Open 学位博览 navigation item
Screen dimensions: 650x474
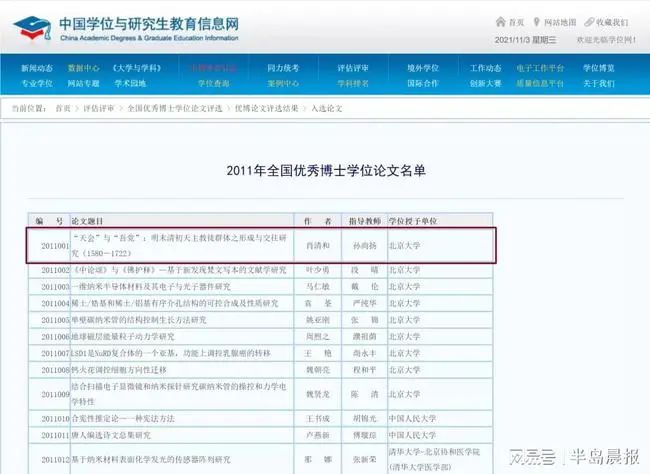pos(599,68)
